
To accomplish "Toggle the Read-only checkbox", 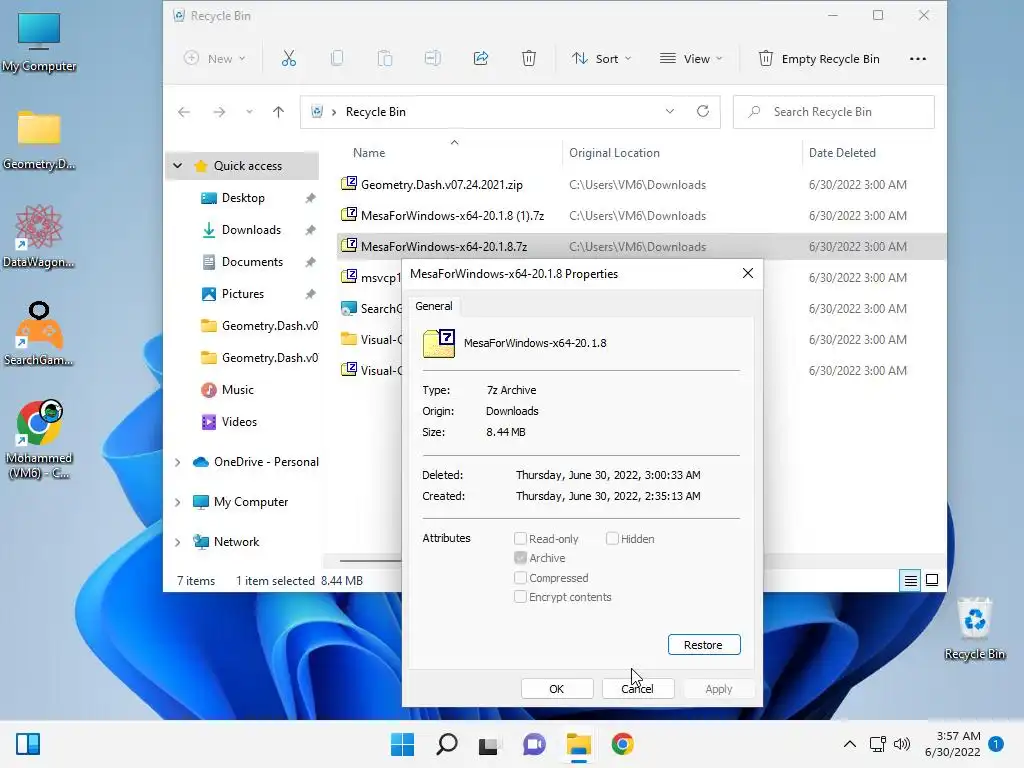I will click(x=520, y=539).
